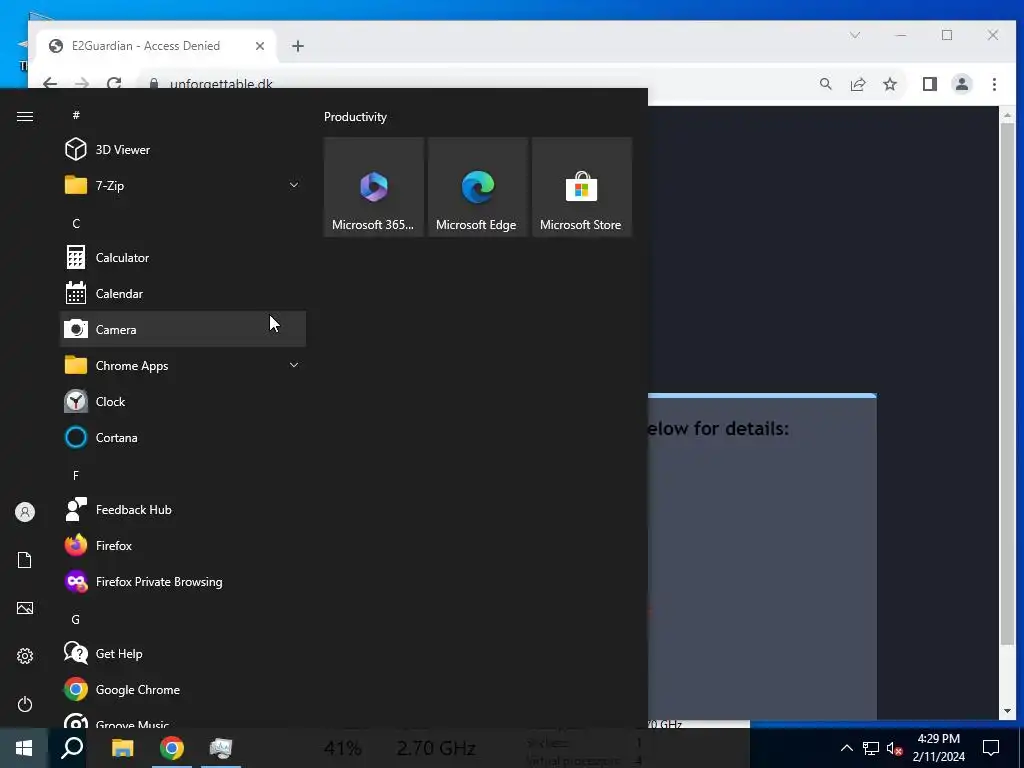Open the Chrome Apps folder entry
The image size is (1024, 768).
(x=182, y=365)
